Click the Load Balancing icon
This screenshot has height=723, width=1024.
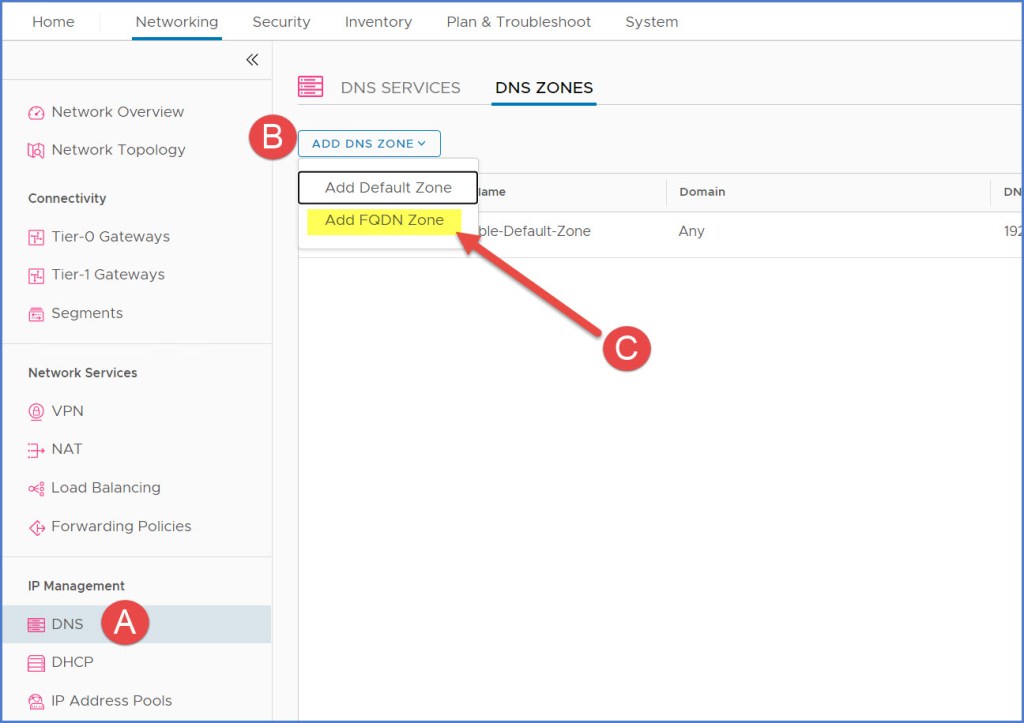tap(36, 488)
